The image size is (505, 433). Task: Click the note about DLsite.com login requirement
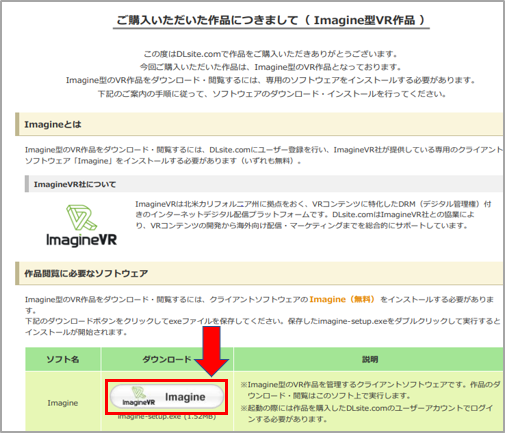click(367, 413)
